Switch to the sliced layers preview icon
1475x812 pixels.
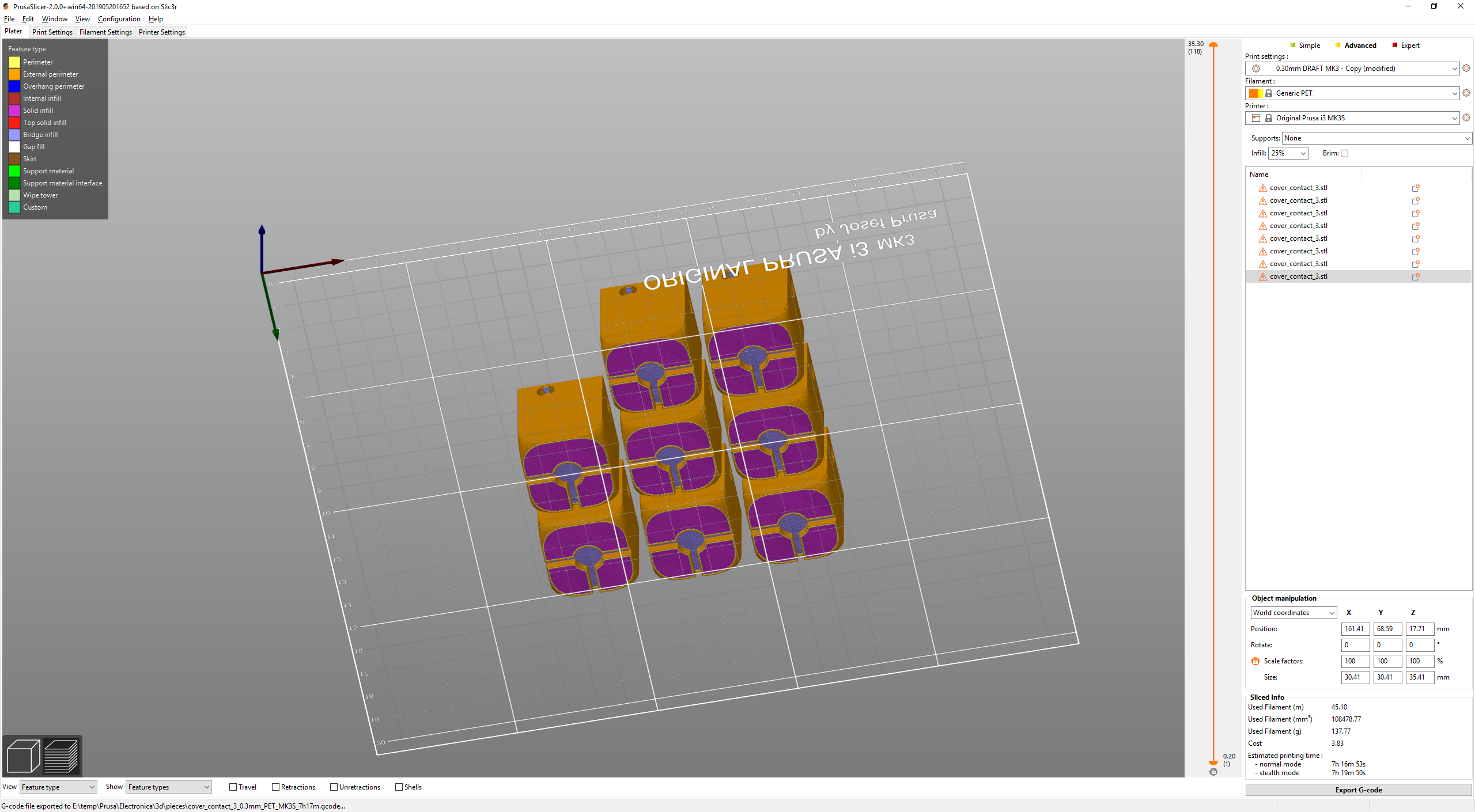[x=61, y=756]
